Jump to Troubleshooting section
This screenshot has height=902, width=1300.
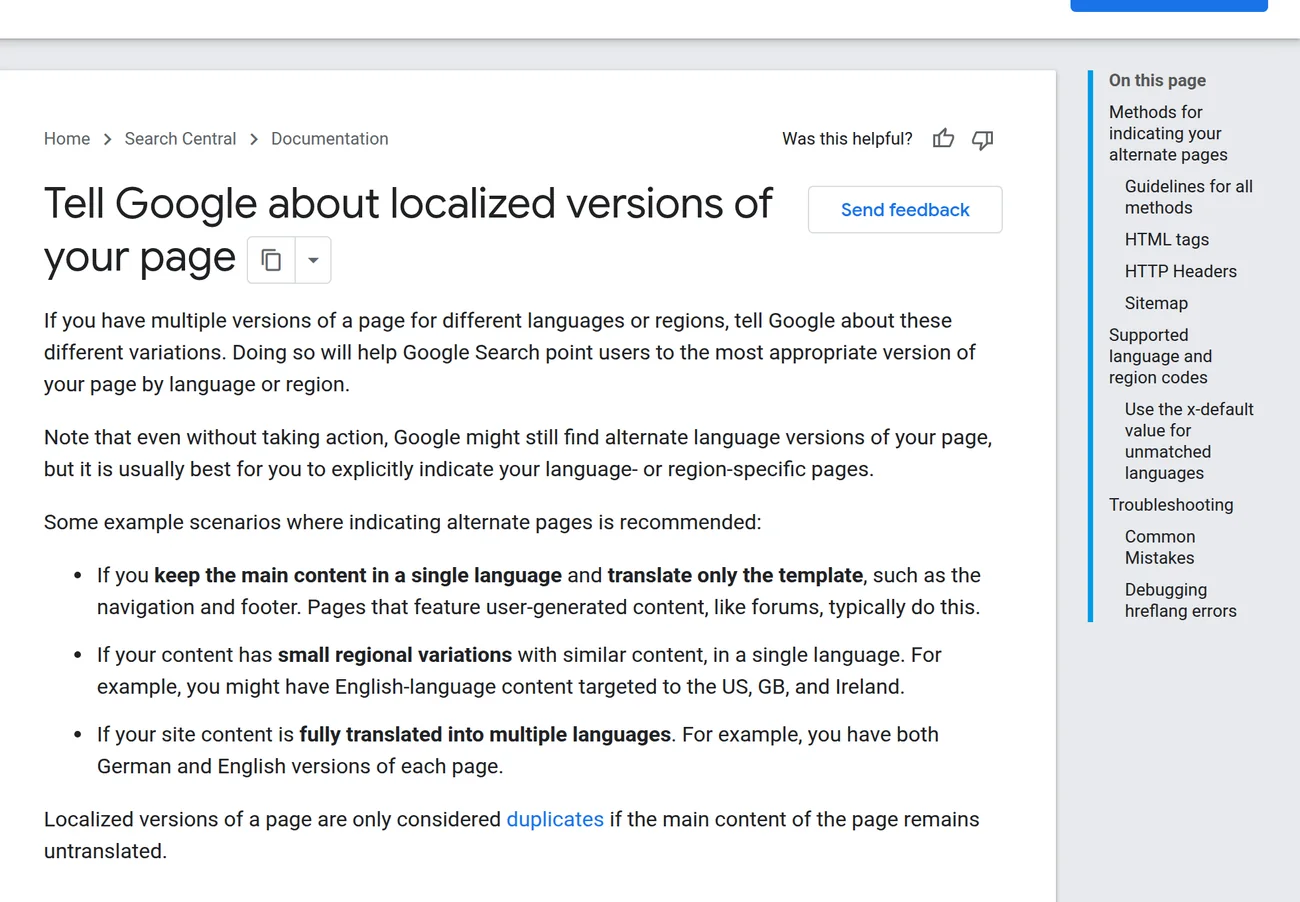(1171, 505)
